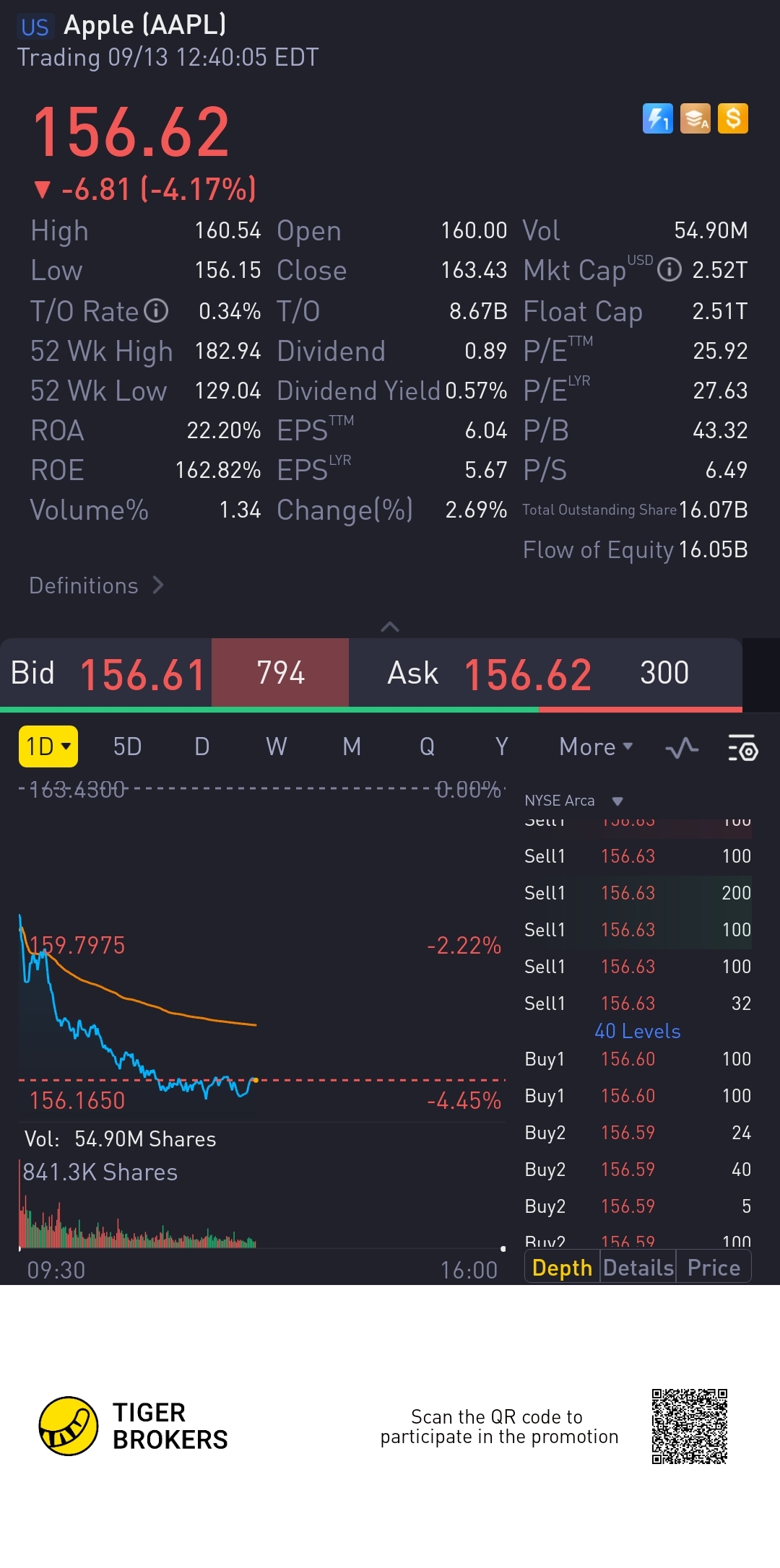Tap the 40 Levels link
Image resolution: width=780 pixels, height=1568 pixels.
[x=637, y=1031]
